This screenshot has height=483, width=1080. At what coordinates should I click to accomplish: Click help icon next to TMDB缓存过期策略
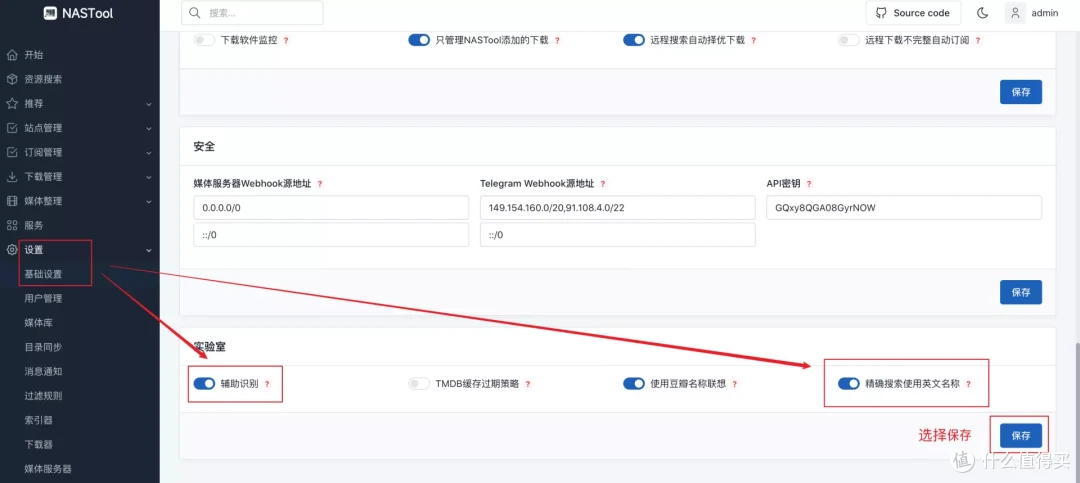[528, 384]
